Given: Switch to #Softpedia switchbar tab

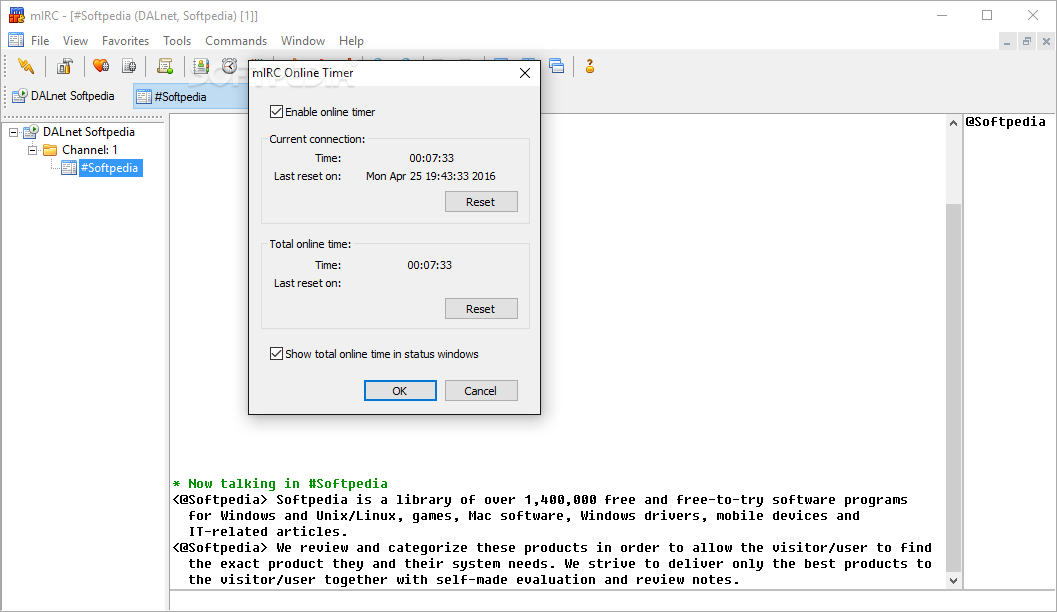Looking at the screenshot, I should [191, 97].
